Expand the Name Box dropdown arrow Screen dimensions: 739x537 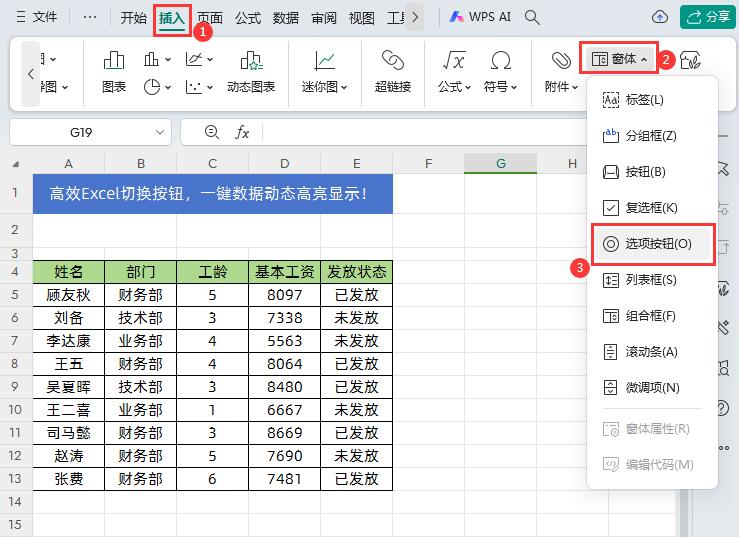point(160,132)
